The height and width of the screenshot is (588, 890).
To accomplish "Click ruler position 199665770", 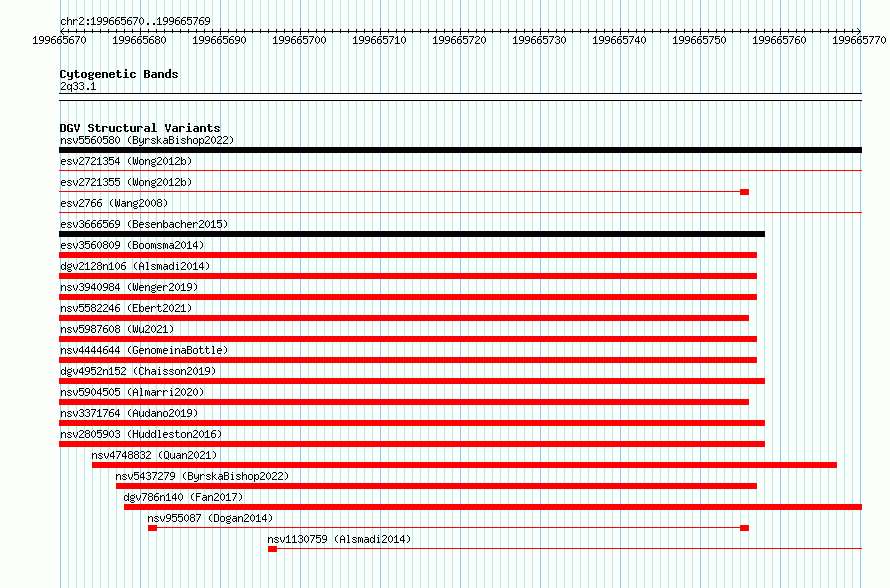I will pos(859,40).
